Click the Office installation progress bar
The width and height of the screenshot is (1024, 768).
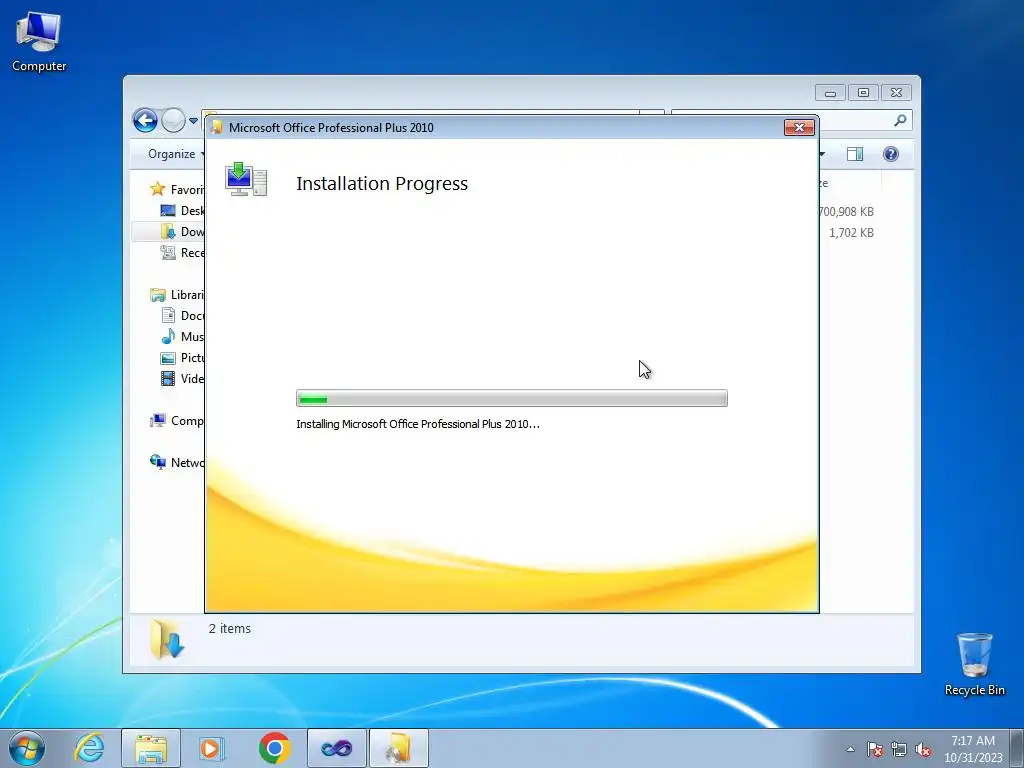(x=511, y=398)
